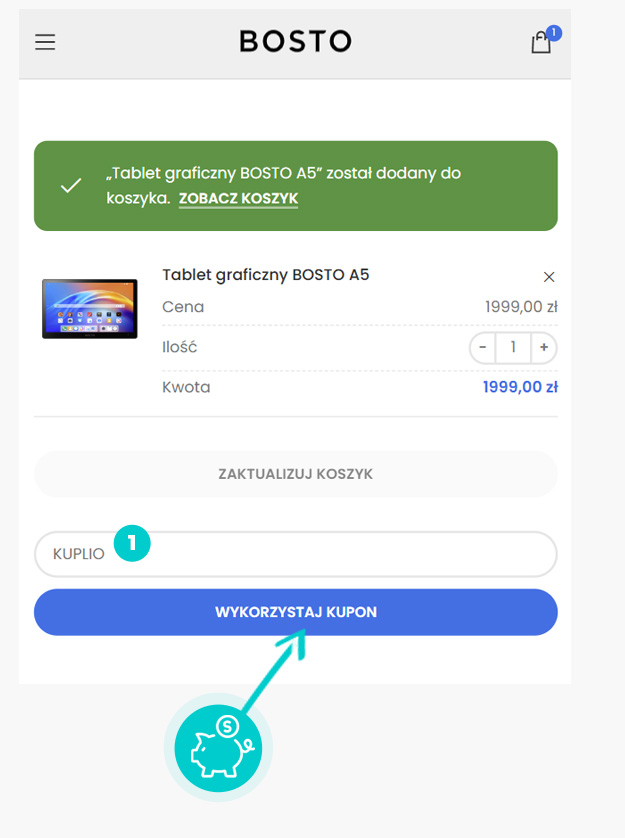This screenshot has width=625, height=838.
Task: Focus the coupon code field with KUPLIO
Action: coord(296,554)
